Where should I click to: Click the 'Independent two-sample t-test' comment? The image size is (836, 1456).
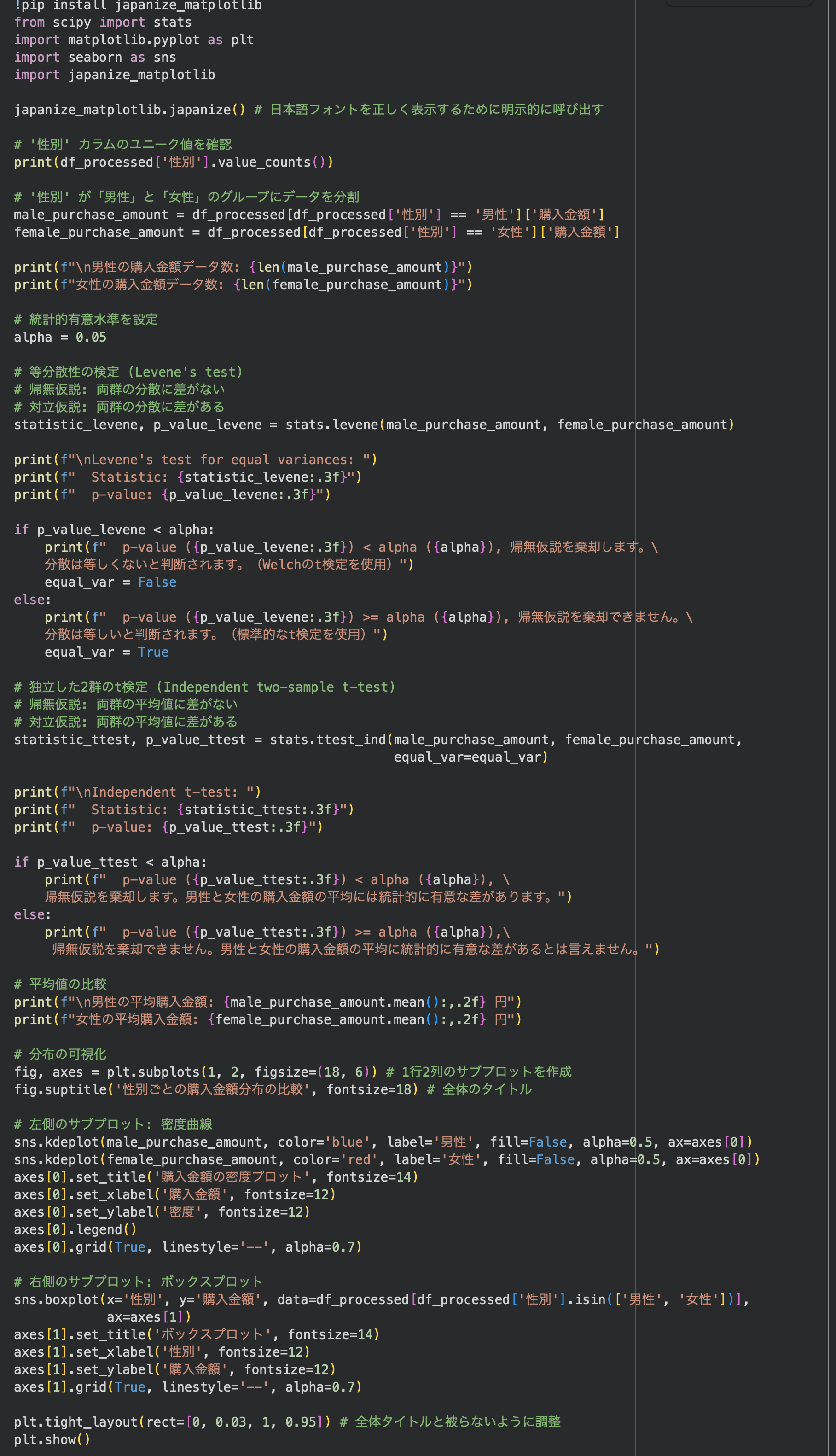click(x=204, y=687)
